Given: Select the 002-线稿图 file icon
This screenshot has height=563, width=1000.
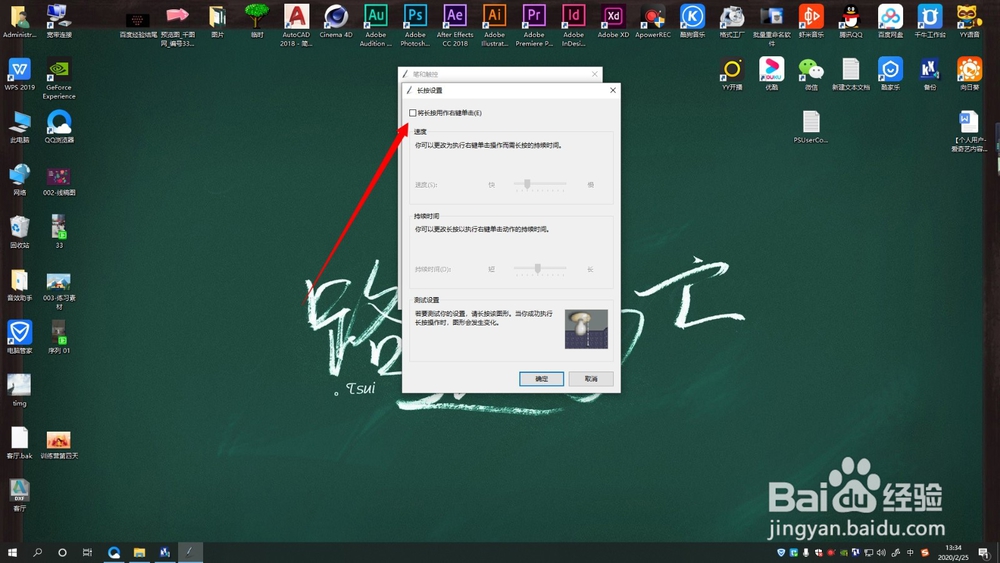Looking at the screenshot, I should point(59,179).
